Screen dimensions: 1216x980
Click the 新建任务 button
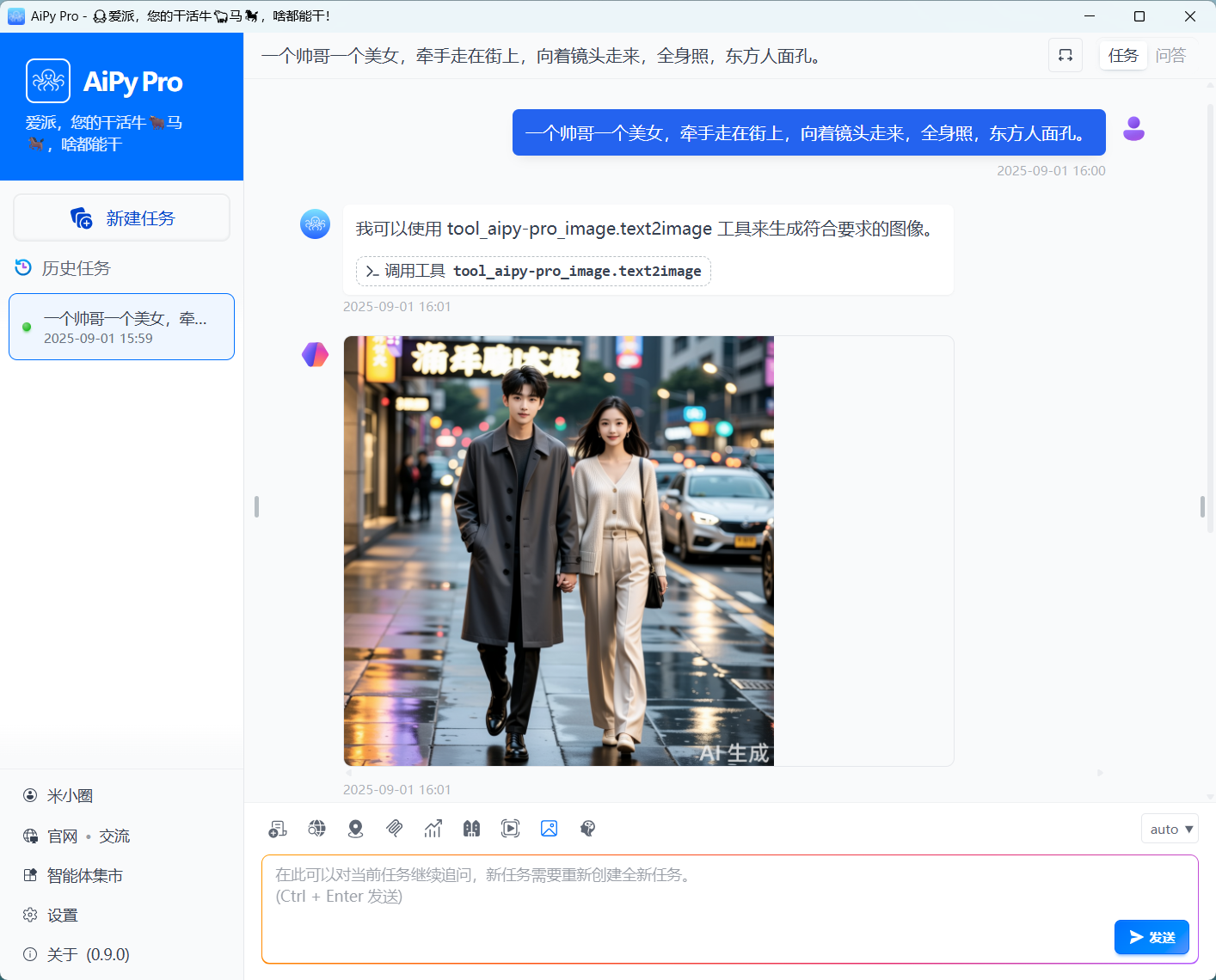click(122, 218)
